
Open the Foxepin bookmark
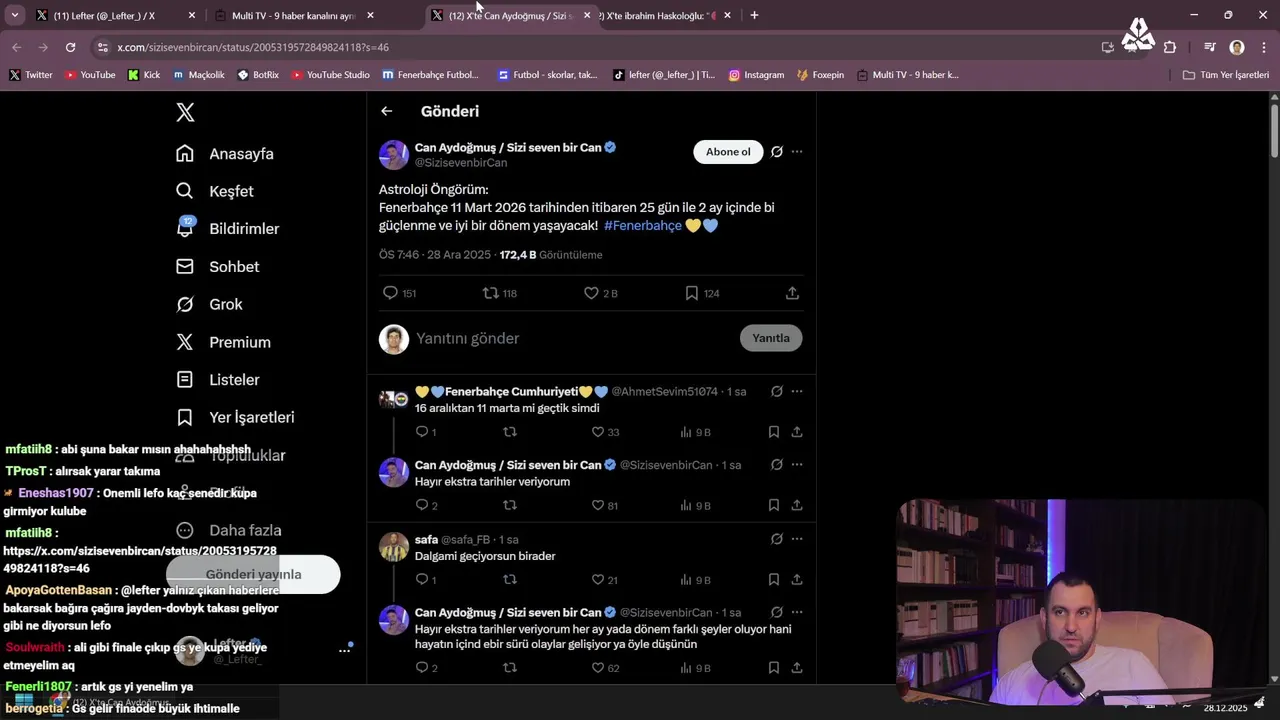click(x=820, y=75)
